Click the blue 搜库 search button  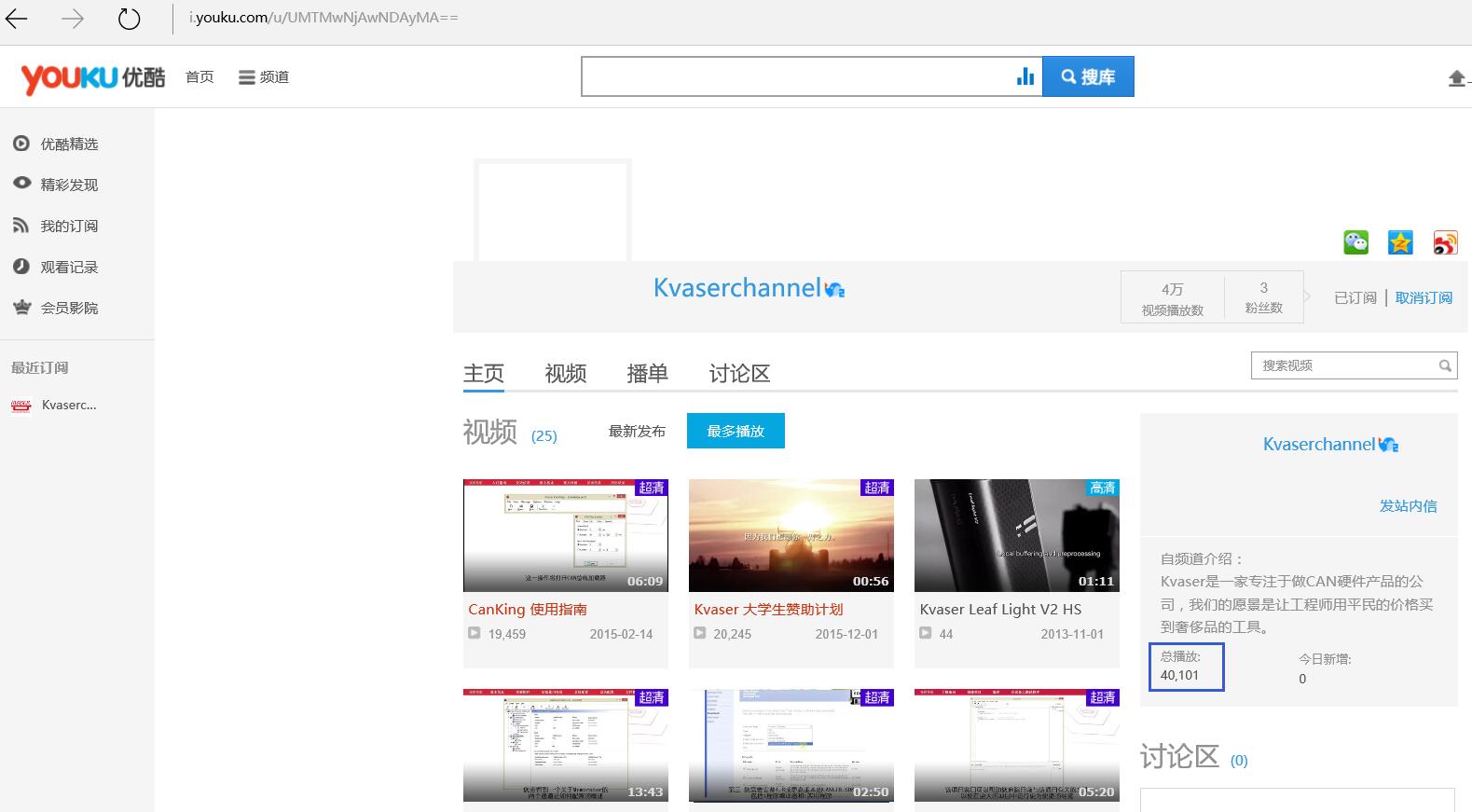1088,76
